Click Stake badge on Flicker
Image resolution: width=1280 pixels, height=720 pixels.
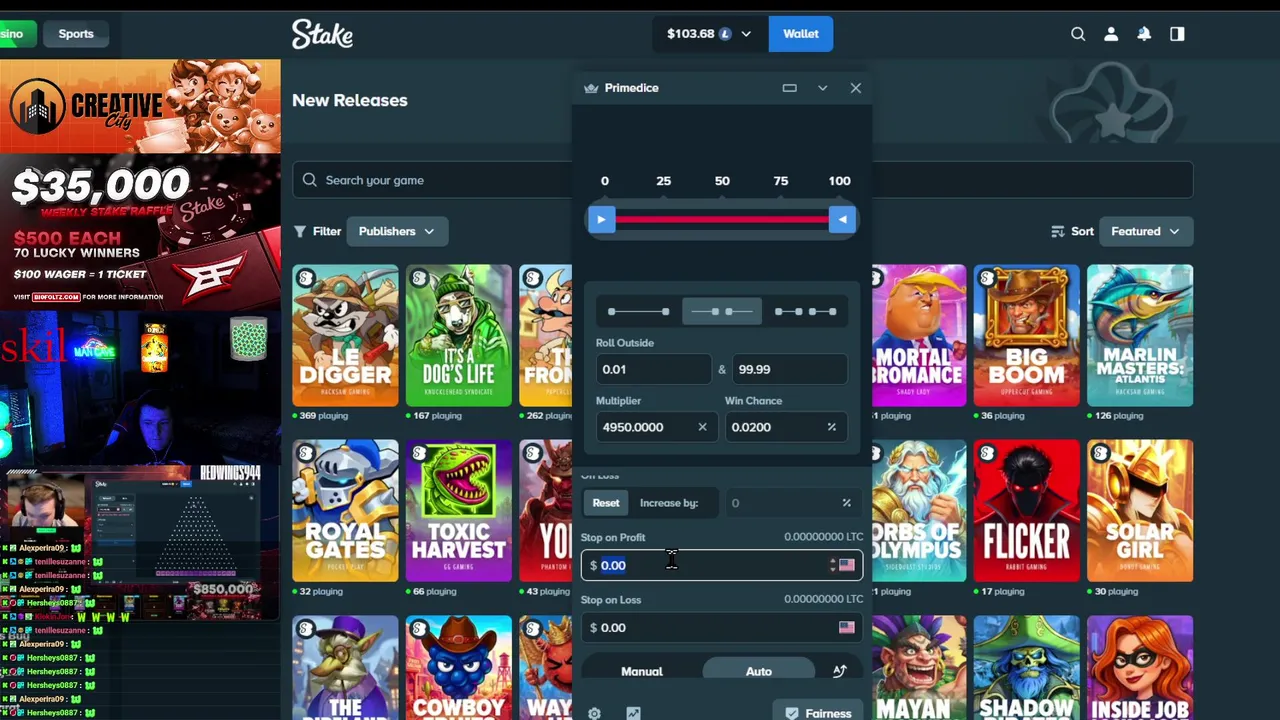click(x=988, y=454)
